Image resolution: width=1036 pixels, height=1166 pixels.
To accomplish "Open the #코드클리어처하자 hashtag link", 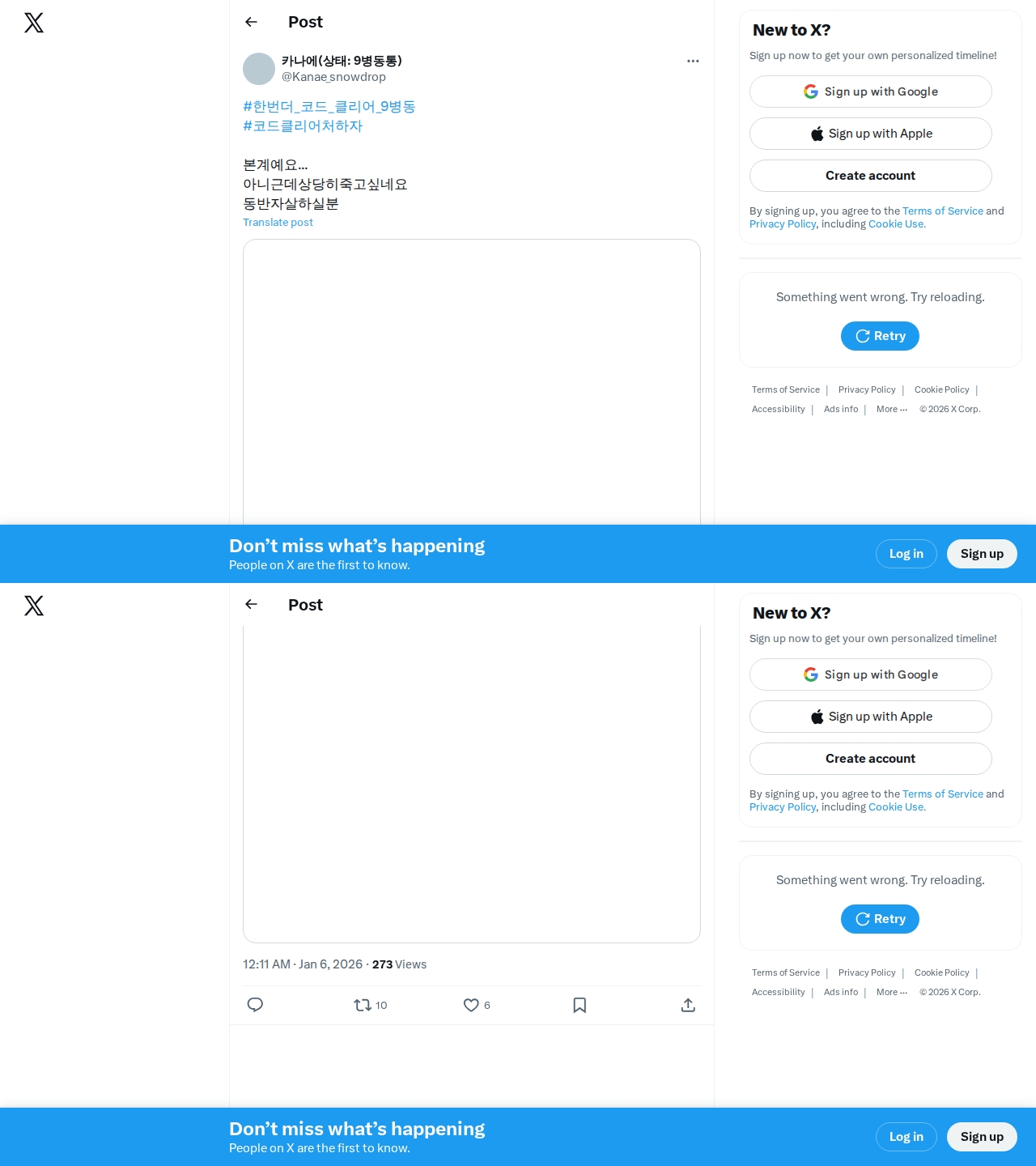I will pyautogui.click(x=303, y=126).
